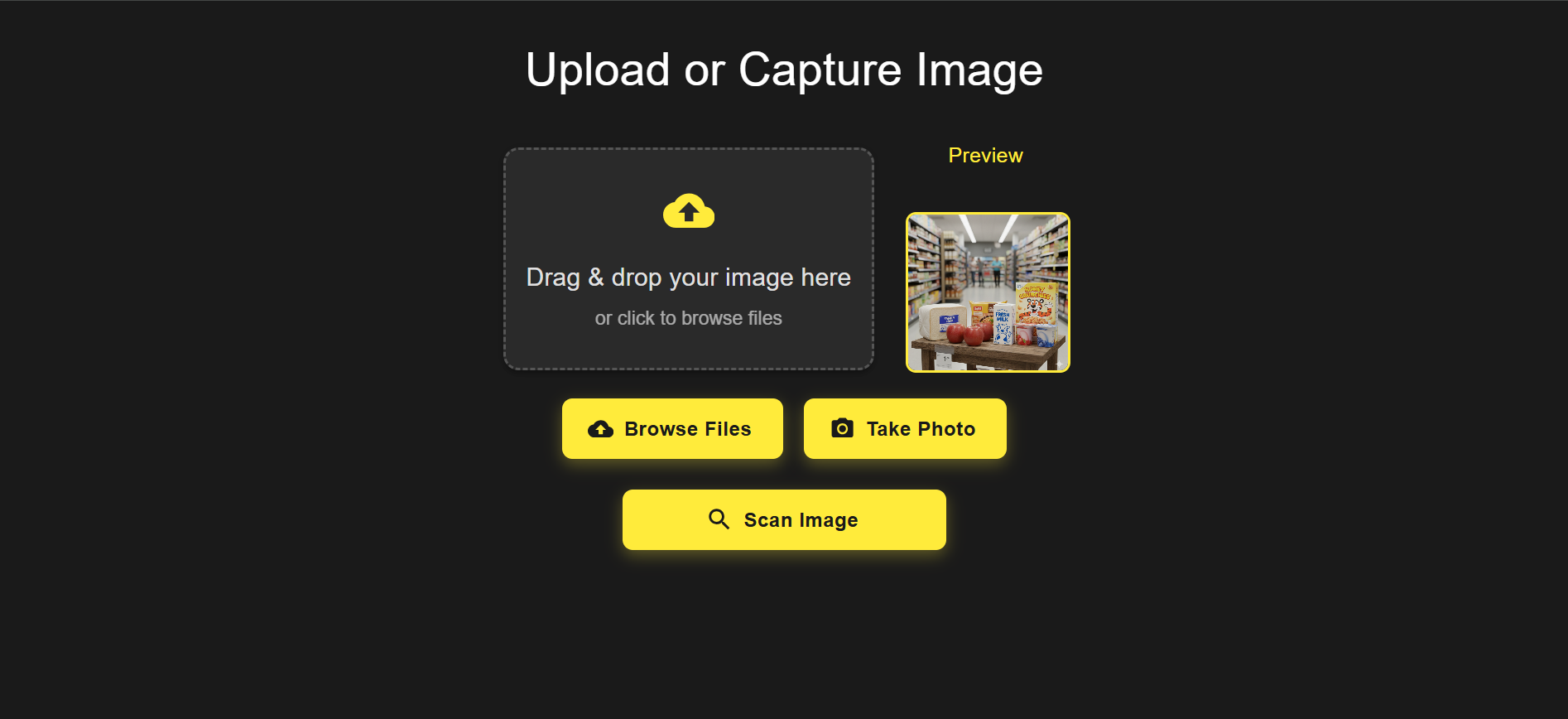Click the dashed drag & drop upload area
Image resolution: width=1568 pixels, height=719 pixels.
click(x=689, y=258)
